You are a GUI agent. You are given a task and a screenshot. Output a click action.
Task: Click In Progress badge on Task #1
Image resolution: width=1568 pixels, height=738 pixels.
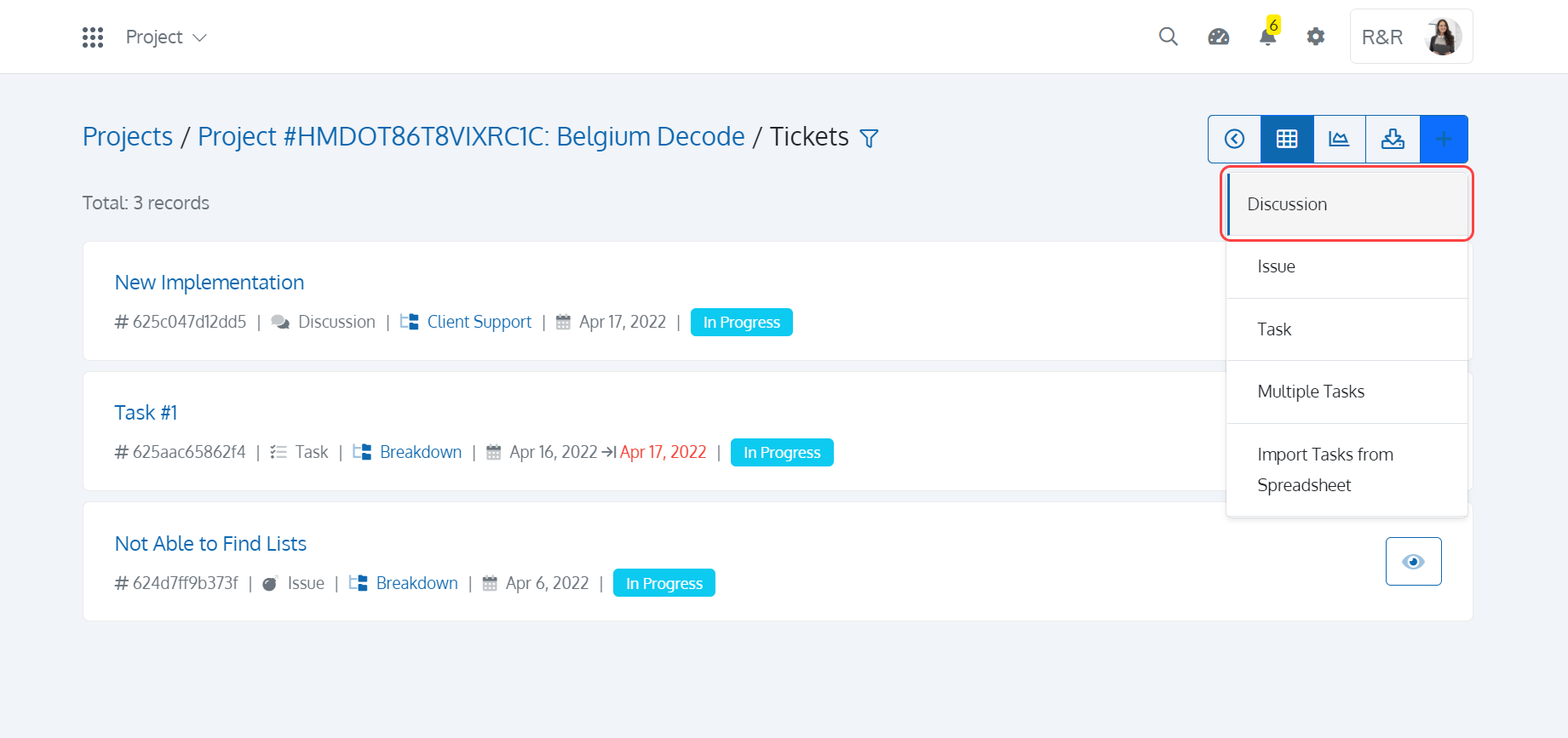pos(782,453)
